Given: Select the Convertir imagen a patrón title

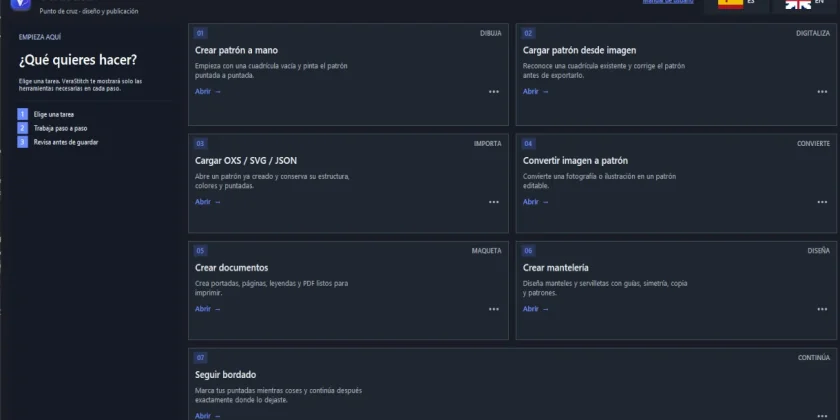Looking at the screenshot, I should [x=575, y=161].
